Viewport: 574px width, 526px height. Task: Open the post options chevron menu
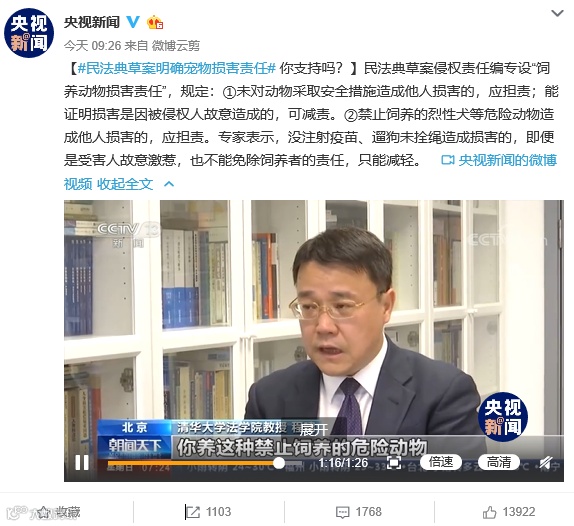557,14
